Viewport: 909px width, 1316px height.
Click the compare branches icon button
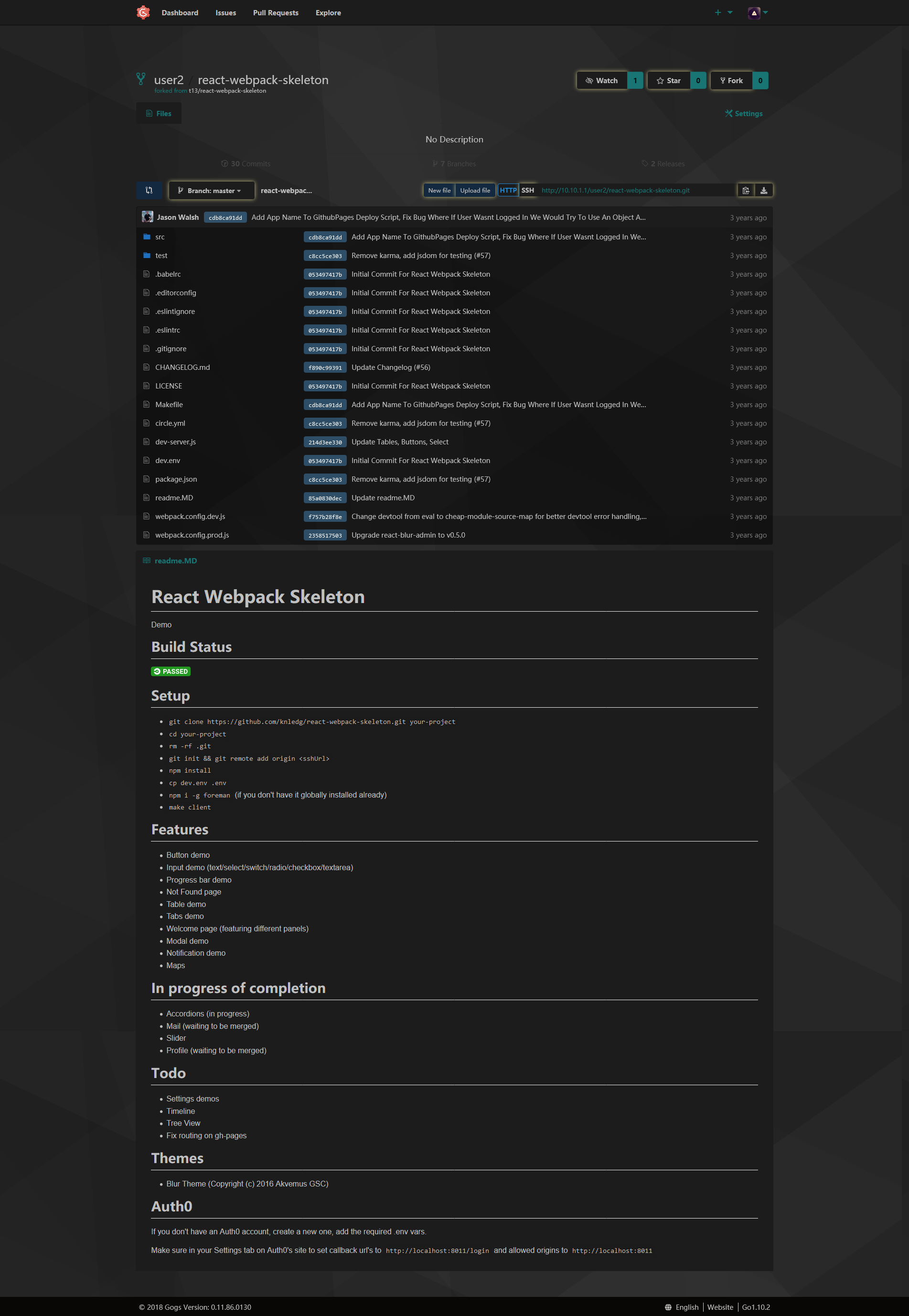(x=149, y=190)
